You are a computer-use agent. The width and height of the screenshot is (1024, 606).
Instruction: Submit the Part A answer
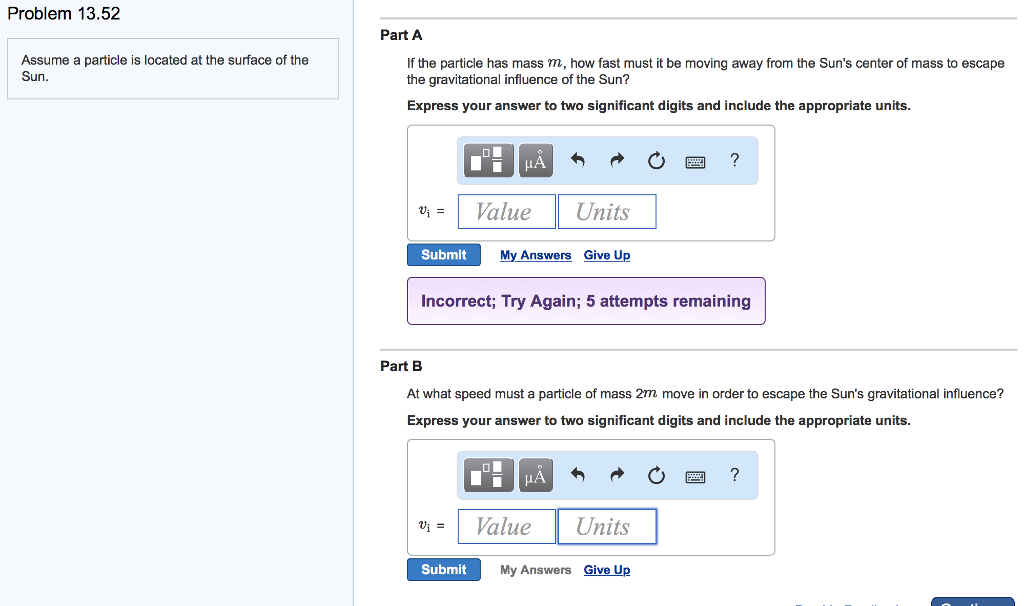tap(443, 254)
